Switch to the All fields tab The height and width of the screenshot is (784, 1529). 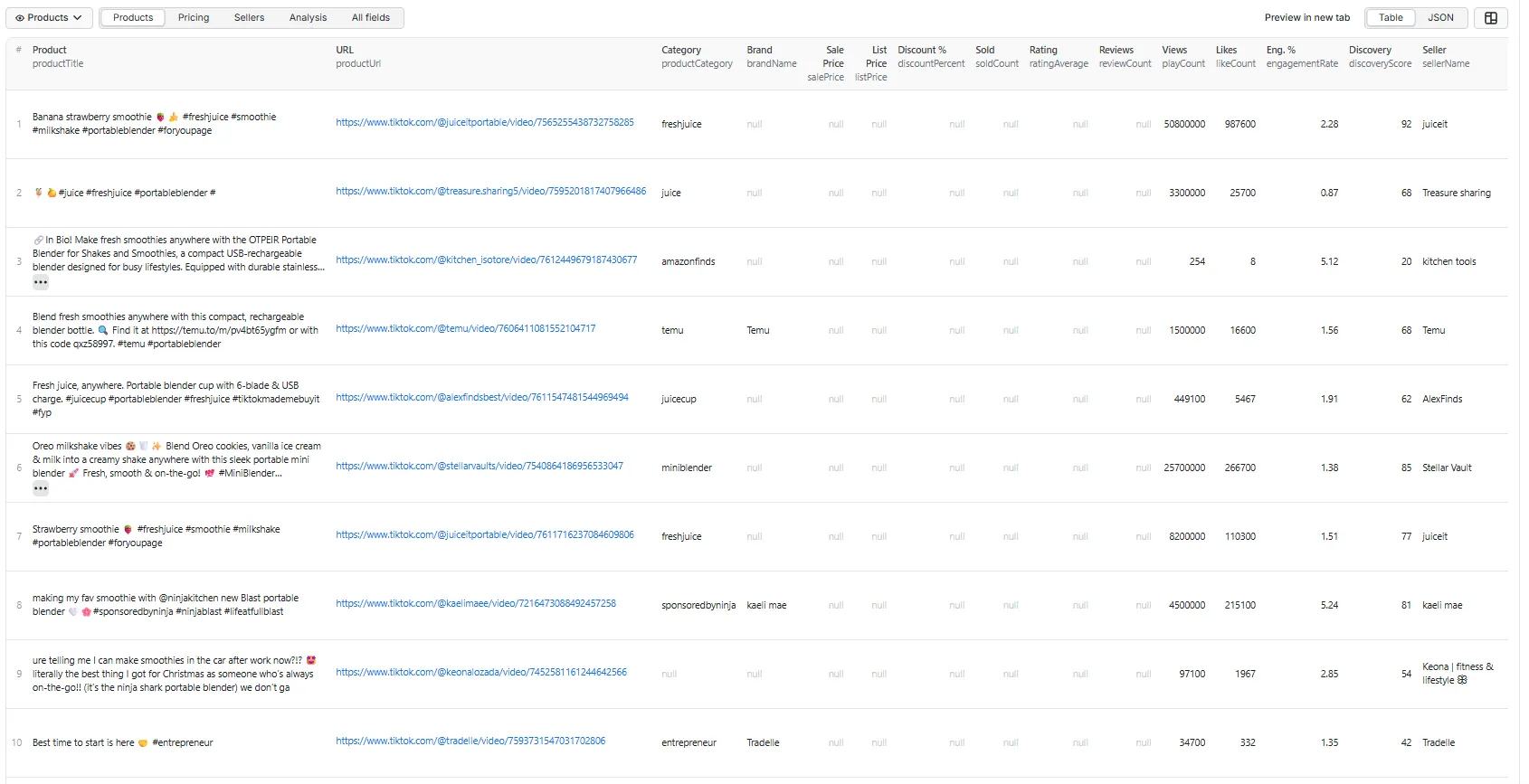371,17
